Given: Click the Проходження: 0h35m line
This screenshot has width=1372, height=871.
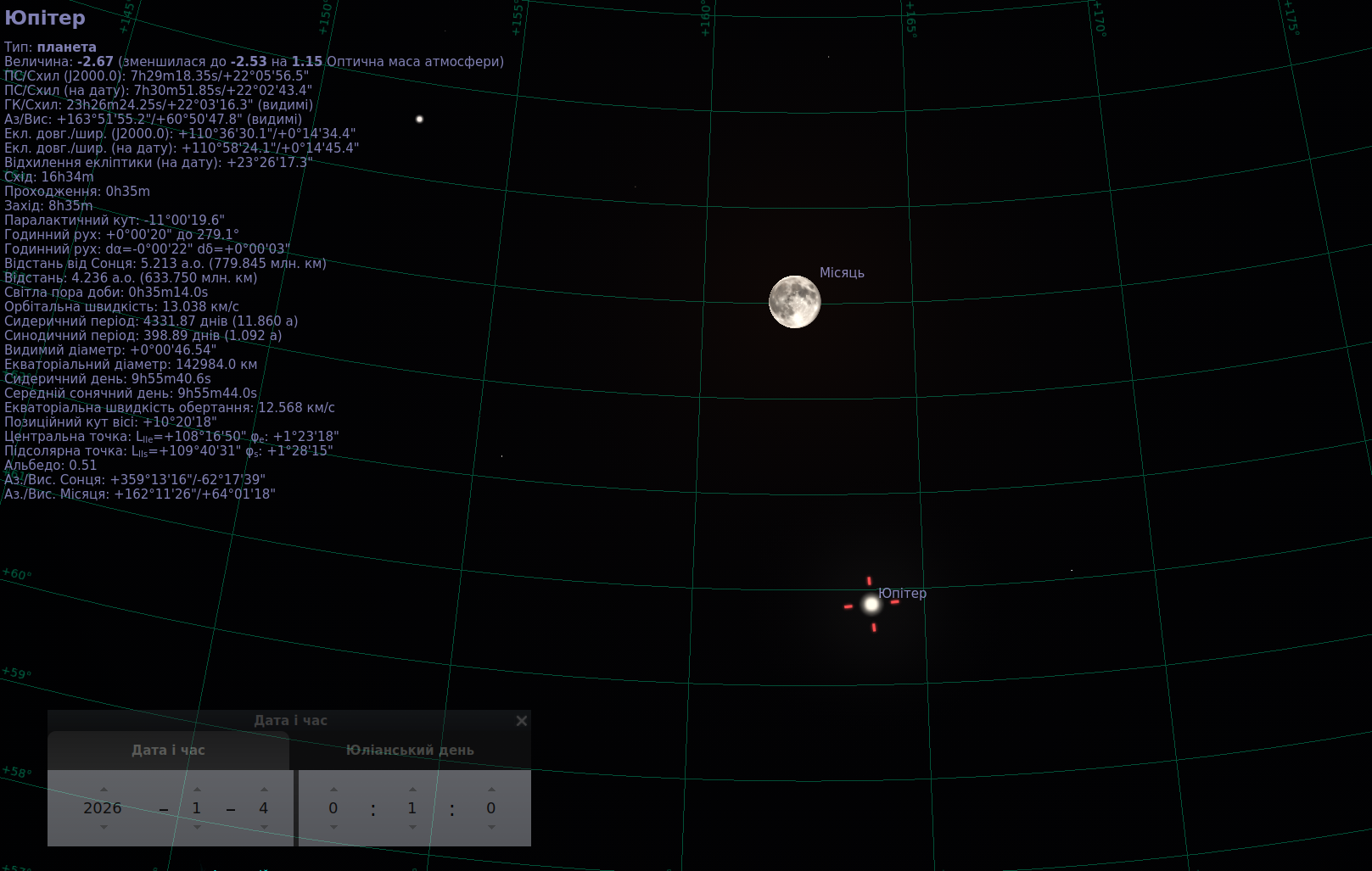Looking at the screenshot, I should tap(77, 192).
